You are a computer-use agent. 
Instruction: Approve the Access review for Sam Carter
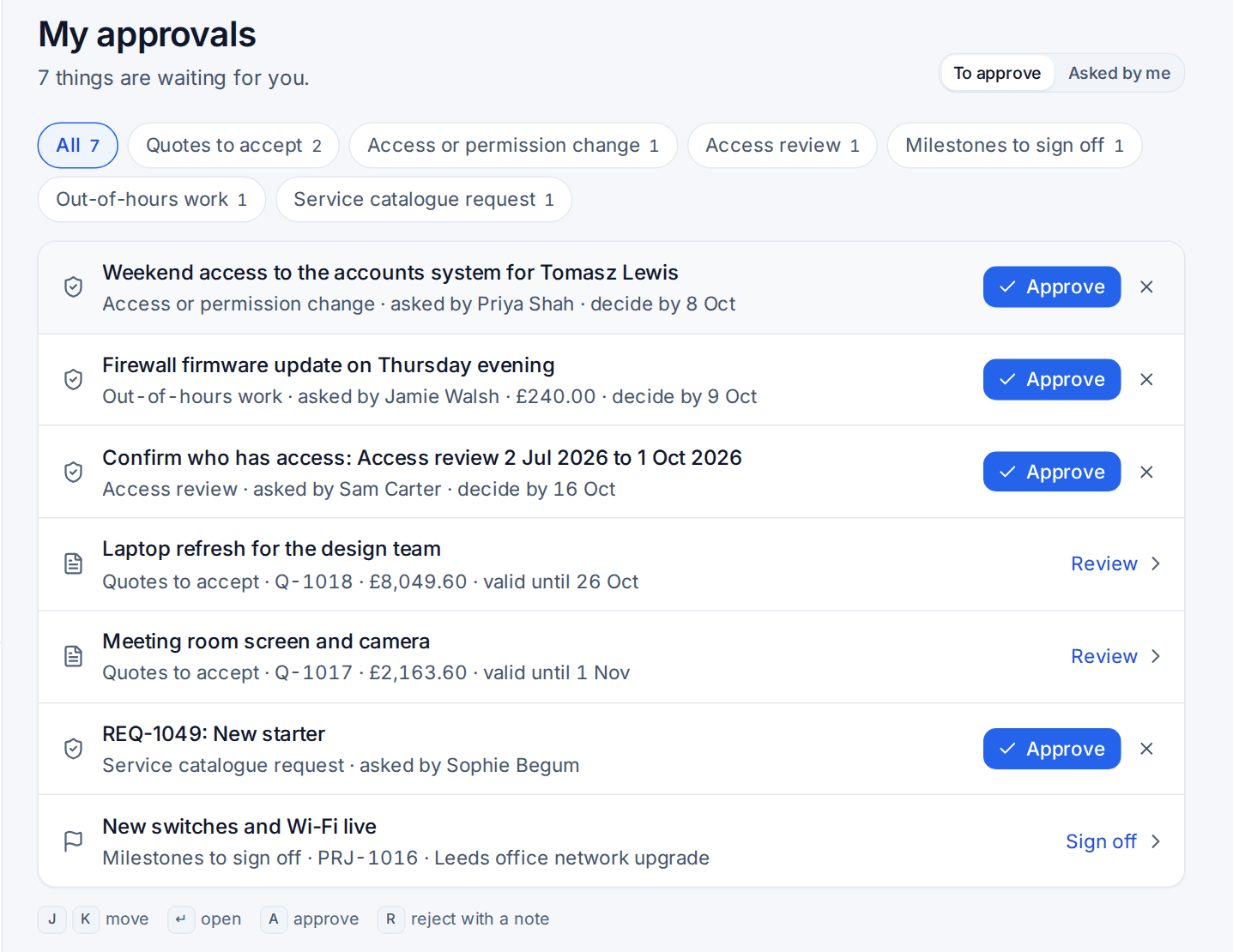(1052, 472)
